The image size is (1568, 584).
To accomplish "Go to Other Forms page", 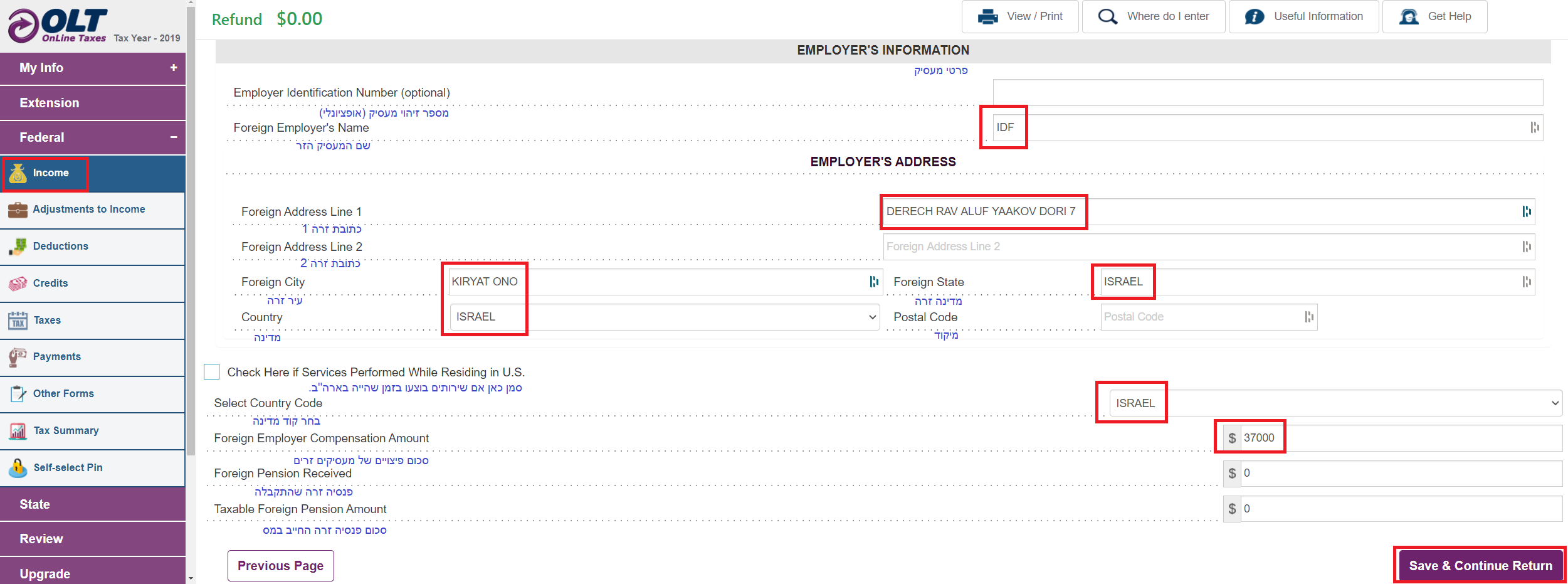I will tap(93, 394).
